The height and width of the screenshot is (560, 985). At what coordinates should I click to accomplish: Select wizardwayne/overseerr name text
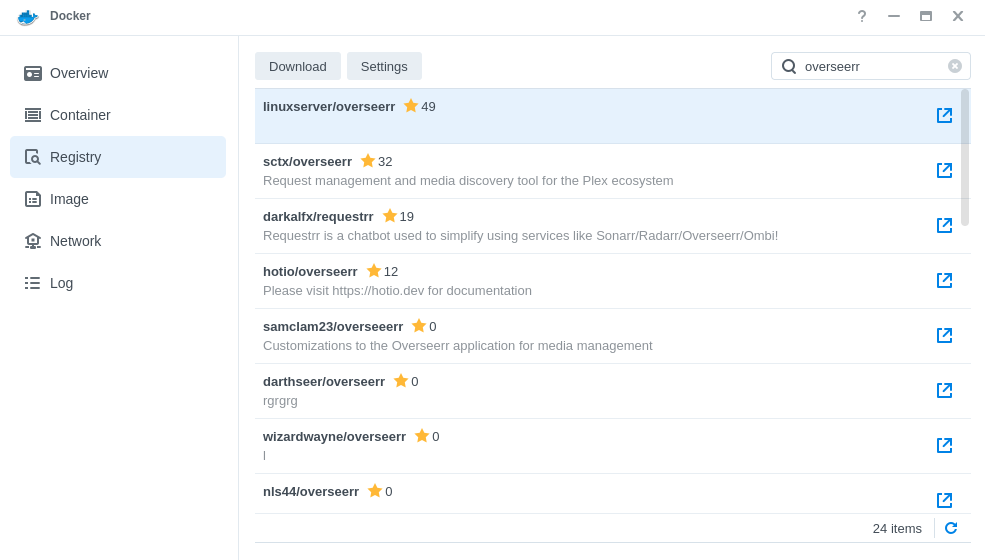334,437
